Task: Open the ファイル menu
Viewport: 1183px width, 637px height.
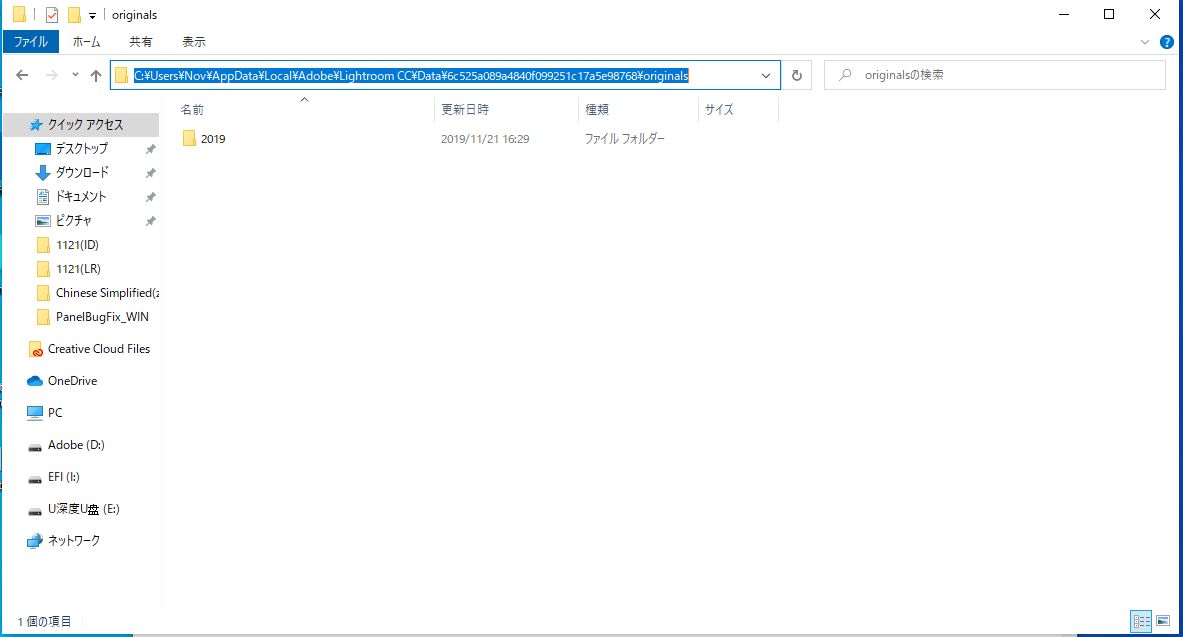Action: tap(31, 41)
